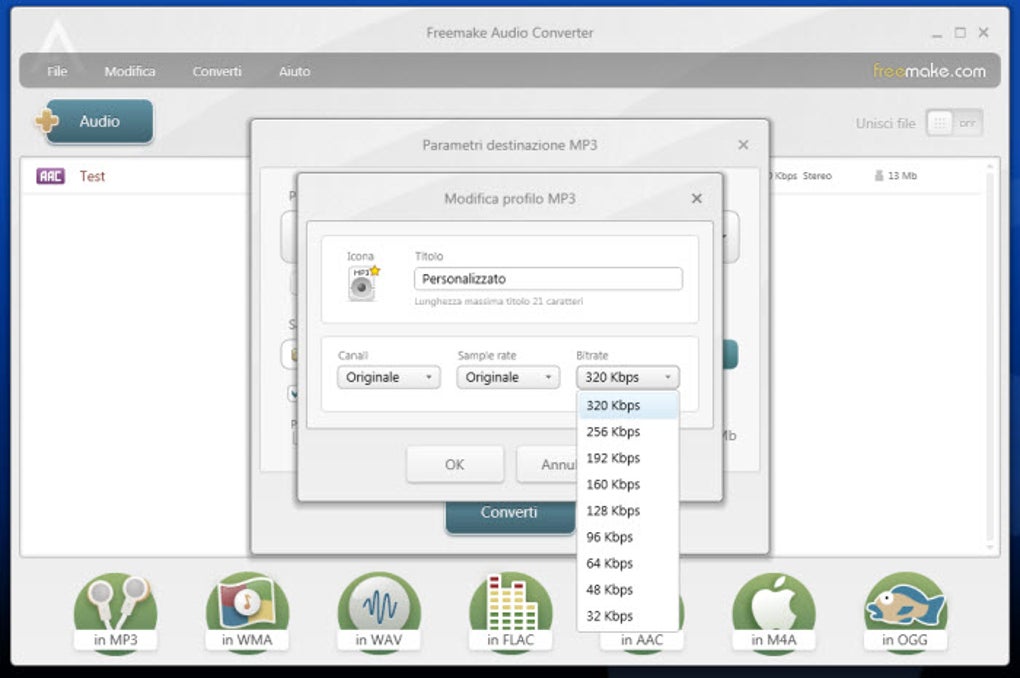Open the Aiuto menu

(x=295, y=72)
